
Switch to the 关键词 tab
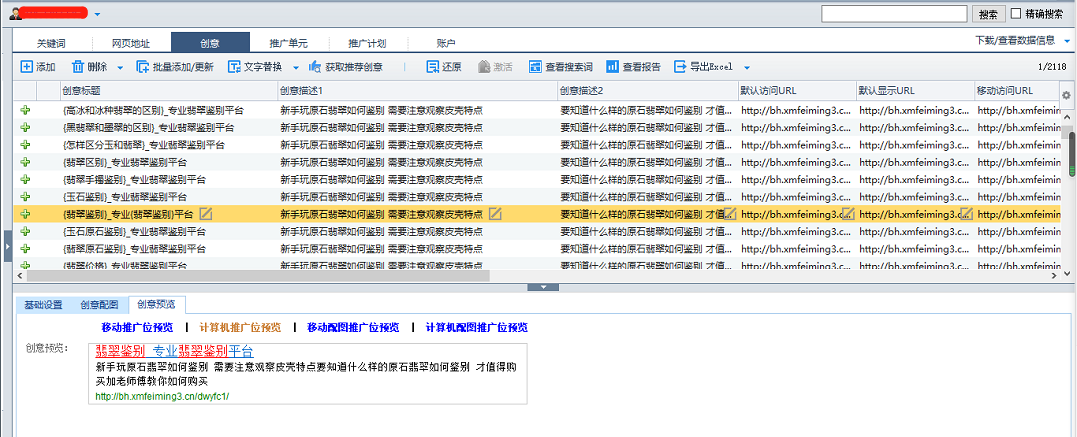click(51, 44)
